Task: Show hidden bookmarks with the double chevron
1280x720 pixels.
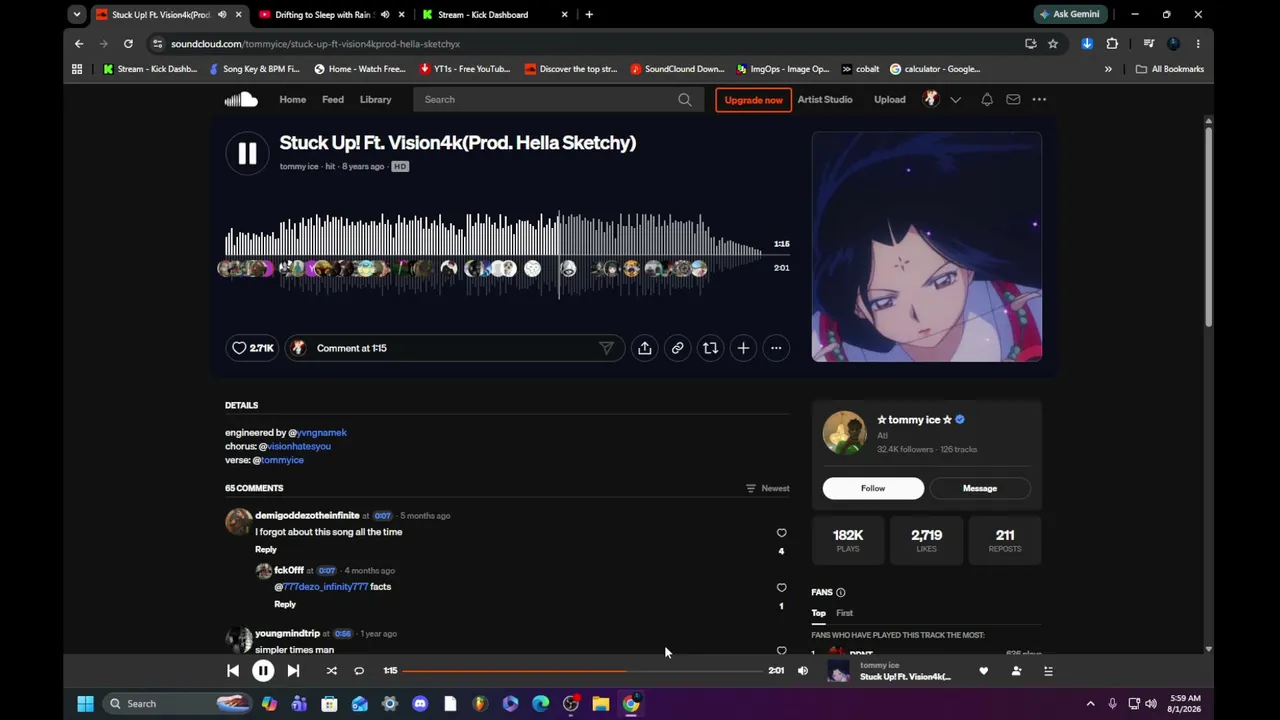Action: click(x=1108, y=69)
